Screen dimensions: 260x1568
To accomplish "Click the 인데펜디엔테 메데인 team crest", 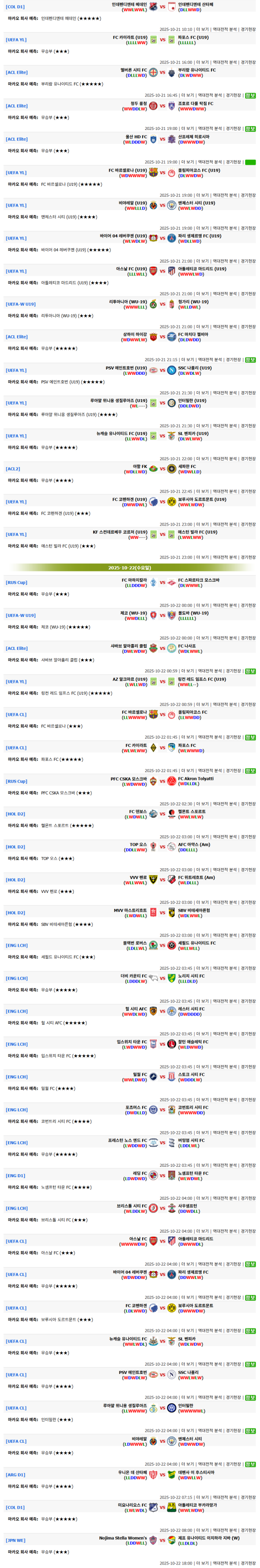I will (x=153, y=6).
